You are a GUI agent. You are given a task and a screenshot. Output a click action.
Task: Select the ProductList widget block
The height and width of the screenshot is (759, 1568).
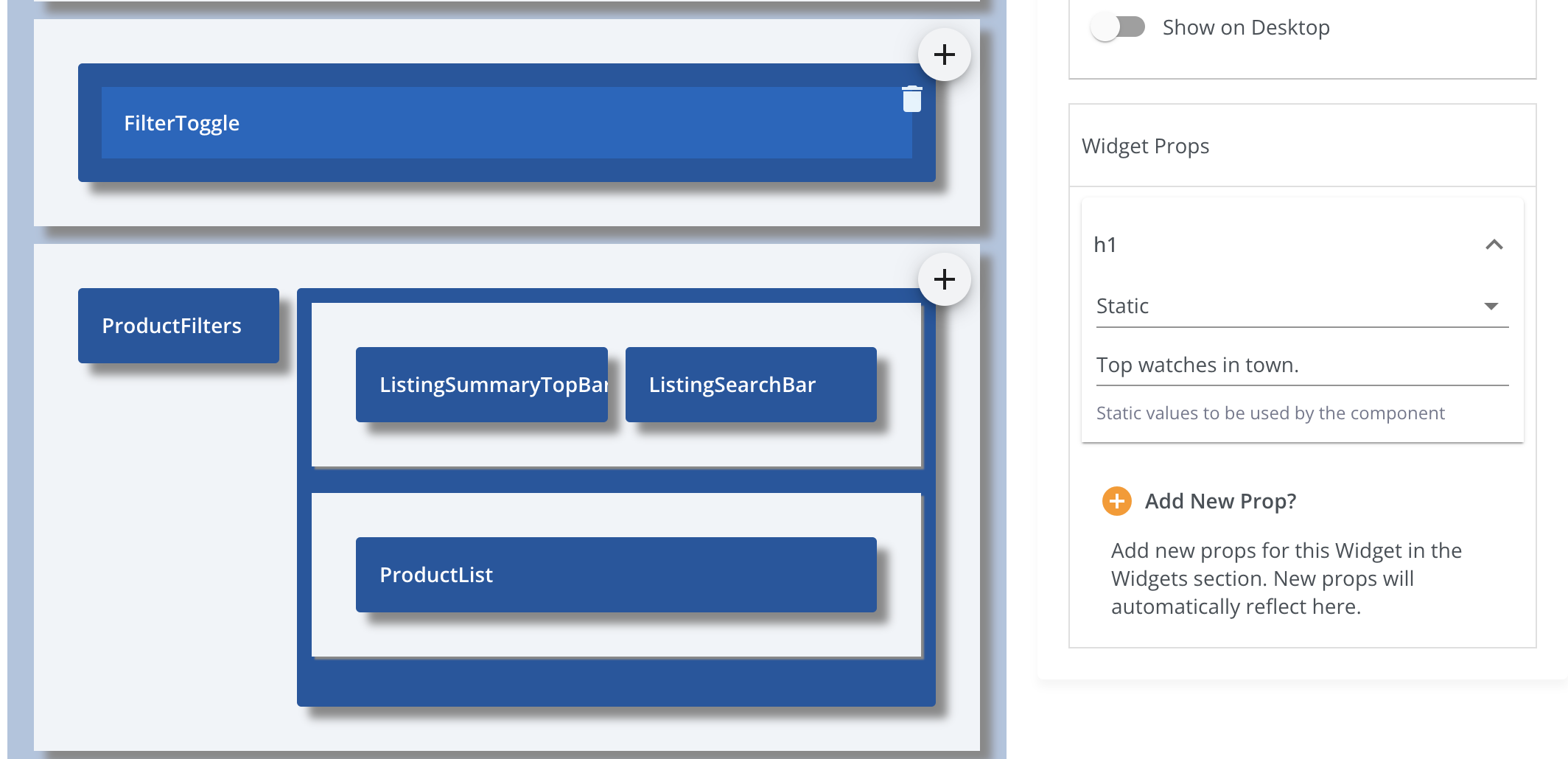(x=615, y=575)
